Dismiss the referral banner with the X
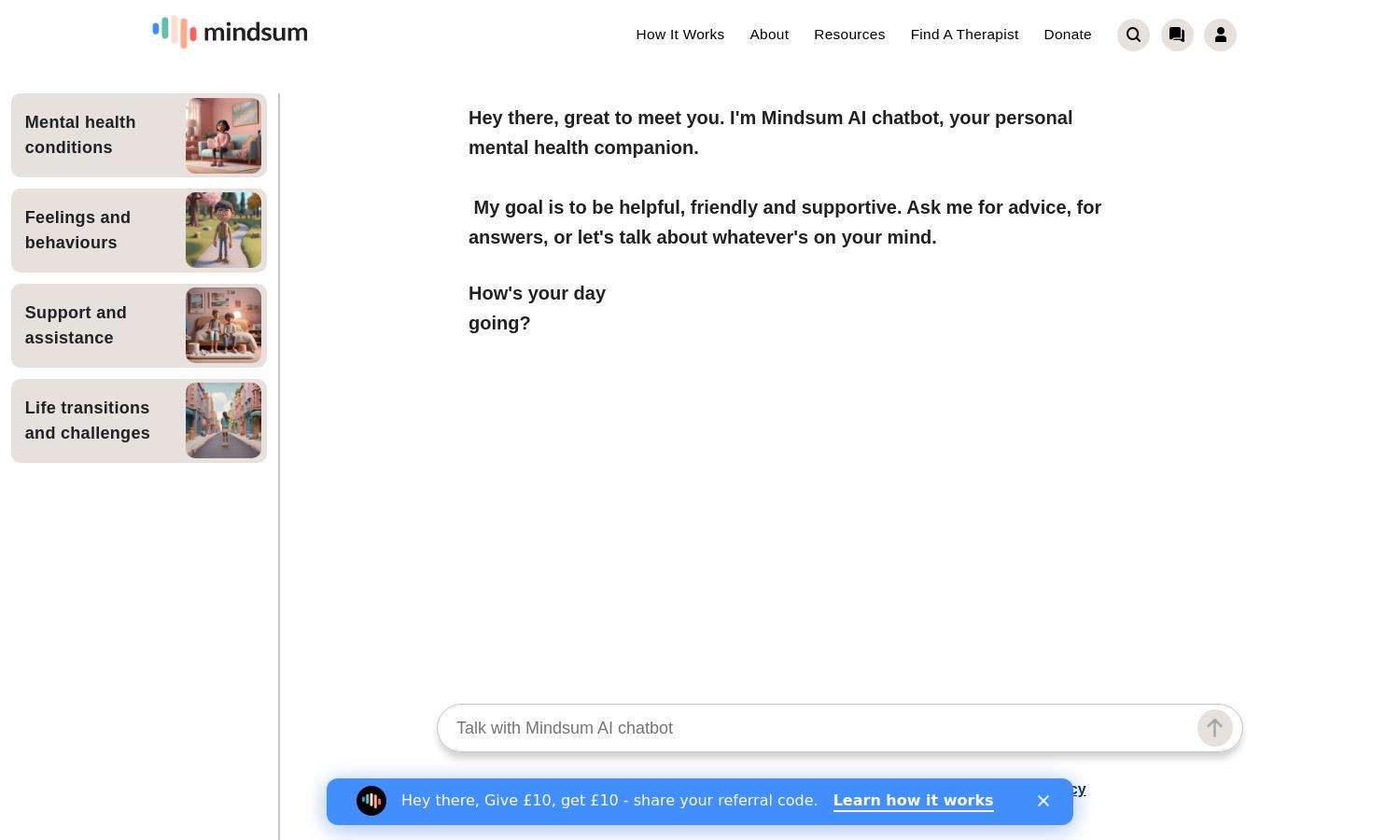The height and width of the screenshot is (840, 1400). coord(1043,801)
